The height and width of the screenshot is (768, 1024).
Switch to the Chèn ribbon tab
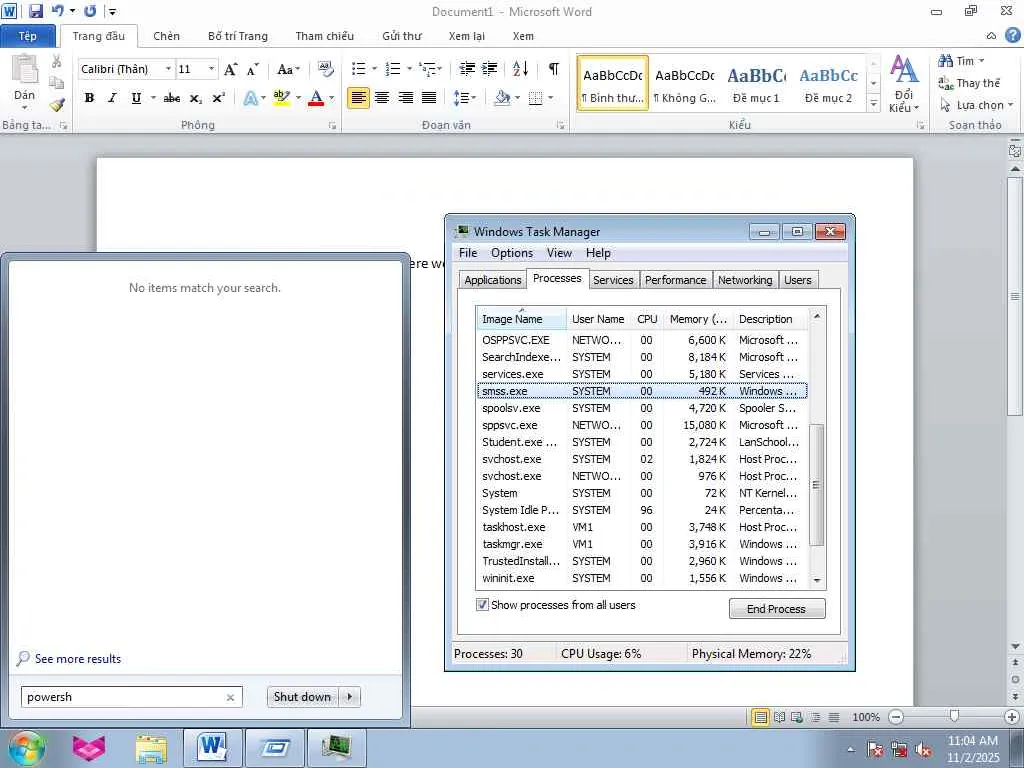(x=167, y=36)
